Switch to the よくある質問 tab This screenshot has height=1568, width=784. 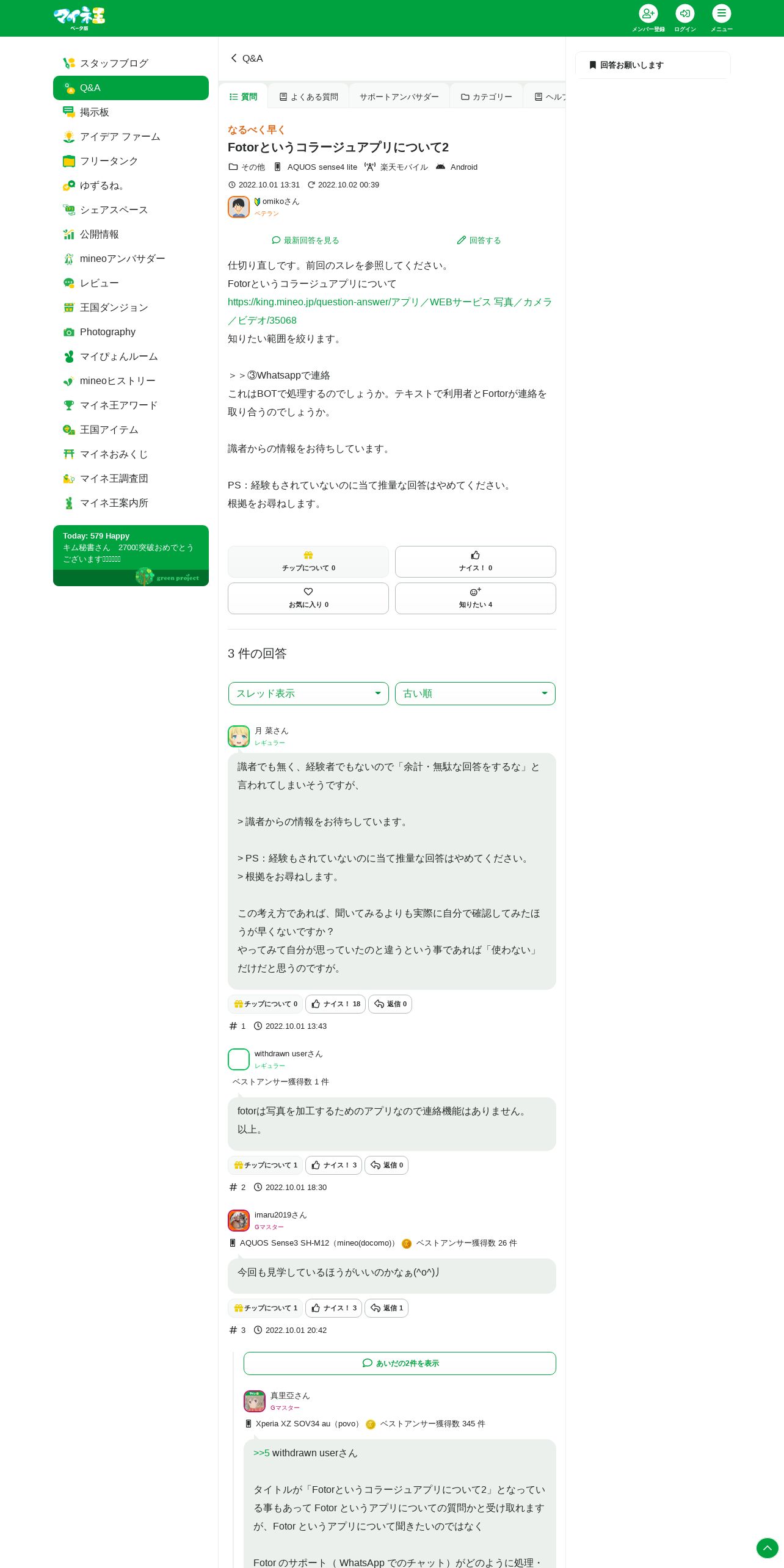click(x=308, y=96)
